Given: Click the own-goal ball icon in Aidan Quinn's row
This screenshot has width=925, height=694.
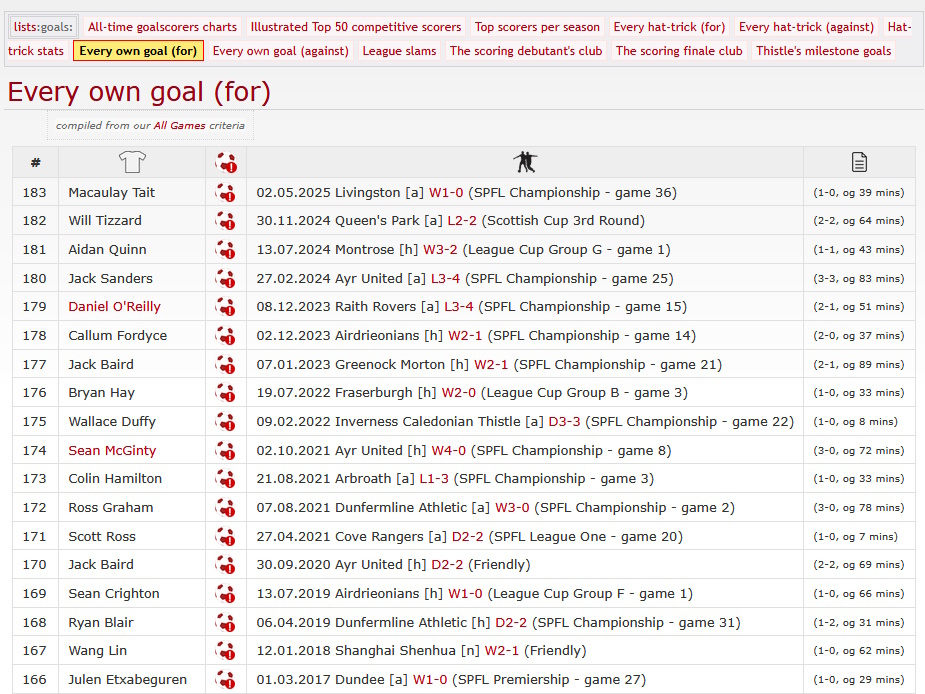Looking at the screenshot, I should tap(226, 250).
